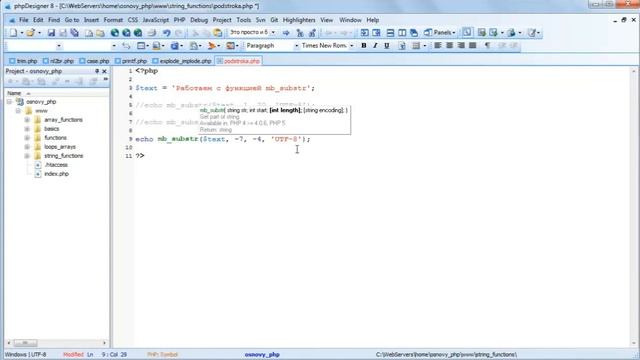Click the closing ?> tag on line 11
Image resolution: width=640 pixels, height=360 pixels.
pos(140,156)
